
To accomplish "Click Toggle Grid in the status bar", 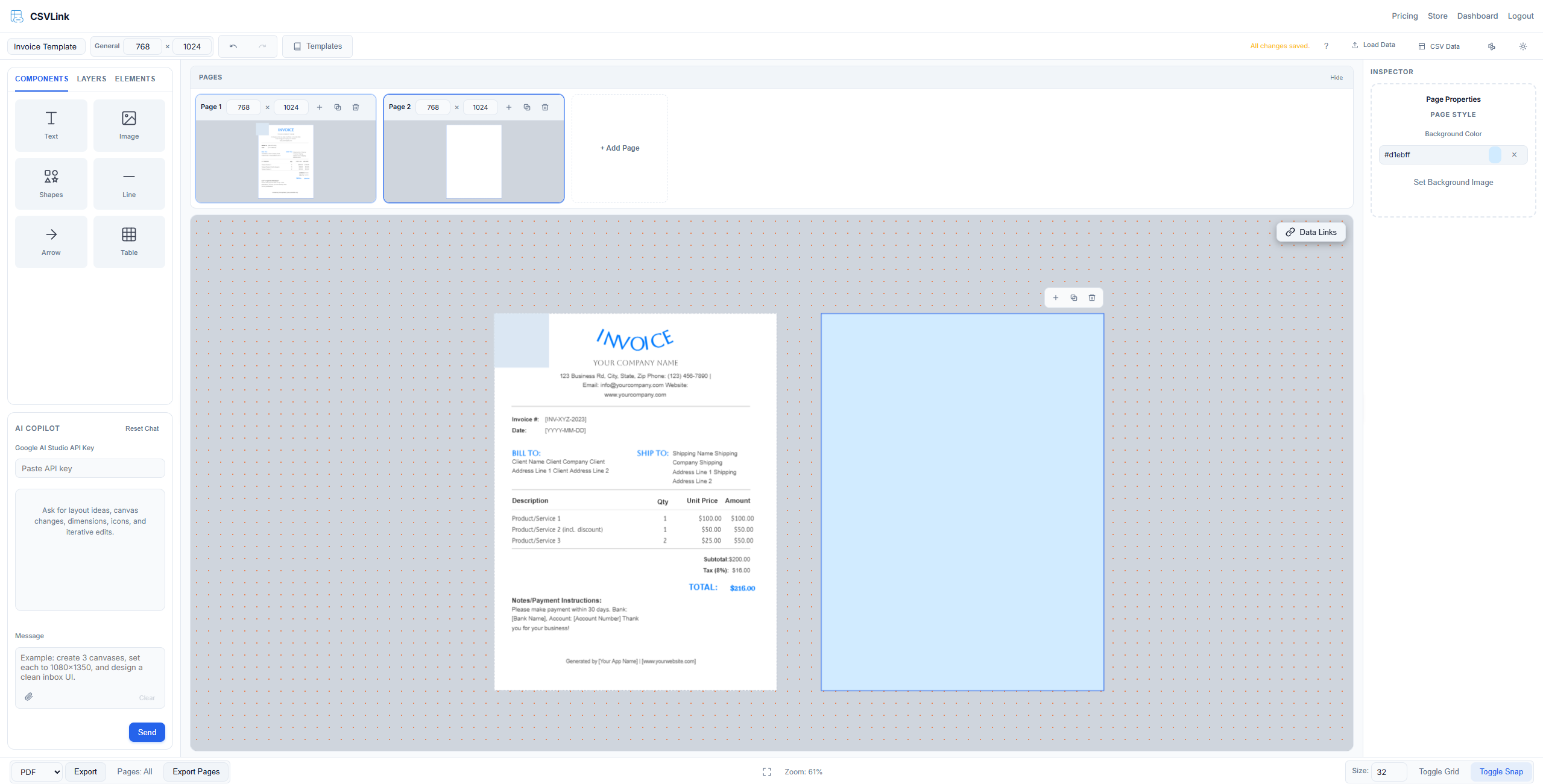I will (x=1439, y=771).
